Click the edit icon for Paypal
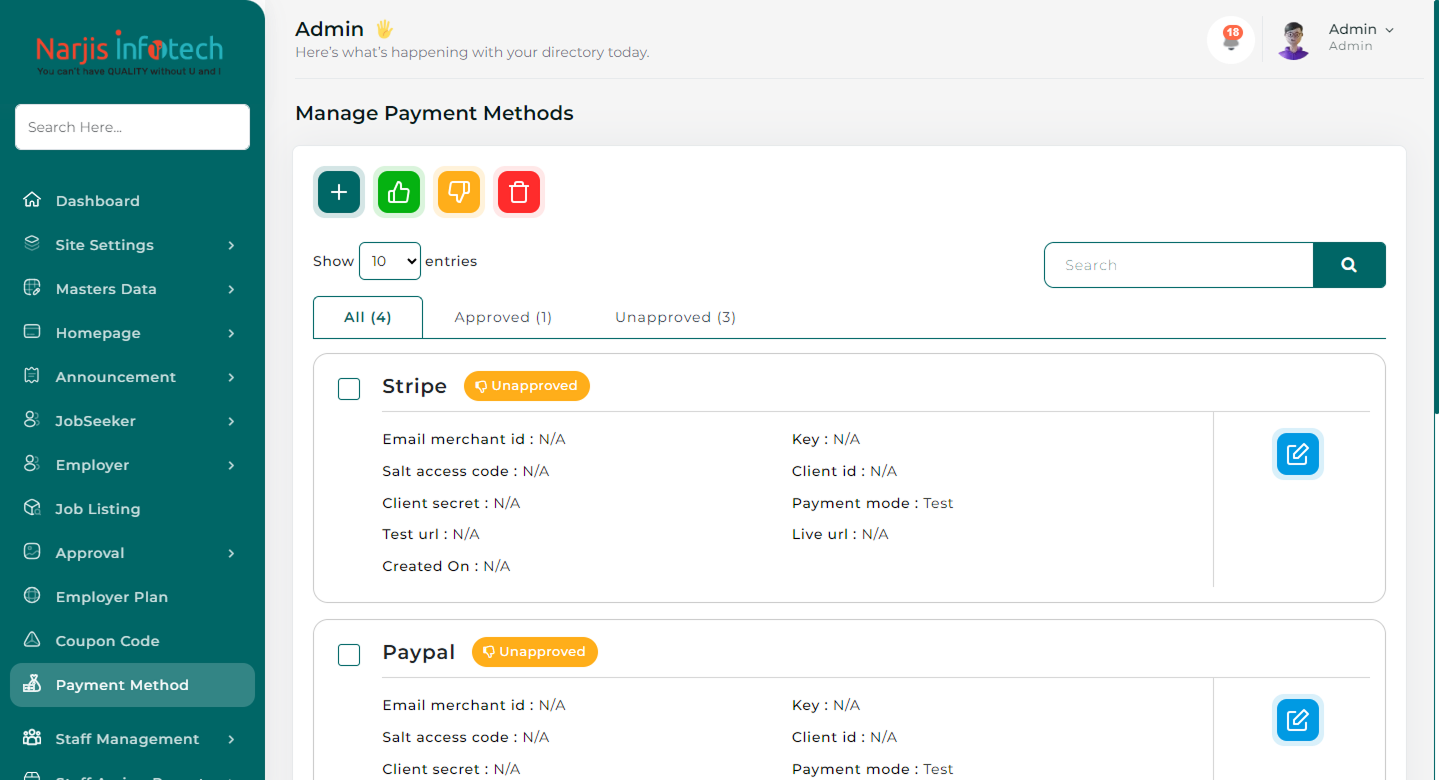 1297,720
